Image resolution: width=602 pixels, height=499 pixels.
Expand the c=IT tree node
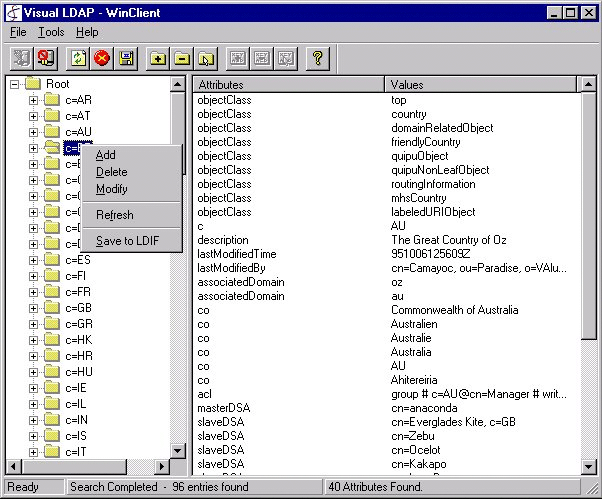coord(34,452)
